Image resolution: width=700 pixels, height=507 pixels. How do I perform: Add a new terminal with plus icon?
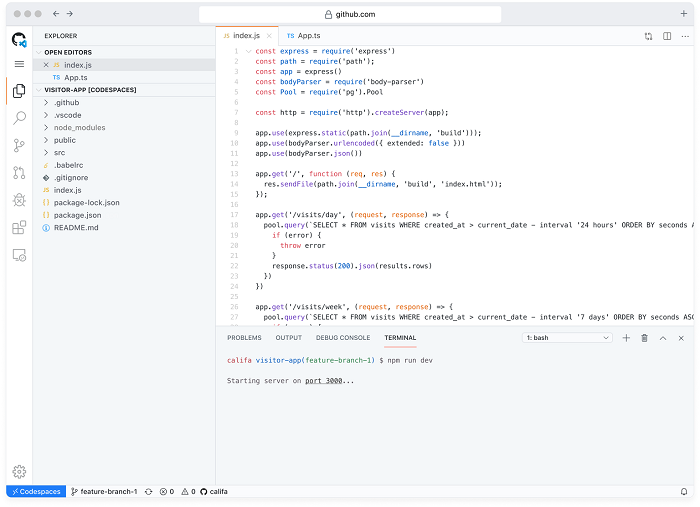pyautogui.click(x=626, y=338)
